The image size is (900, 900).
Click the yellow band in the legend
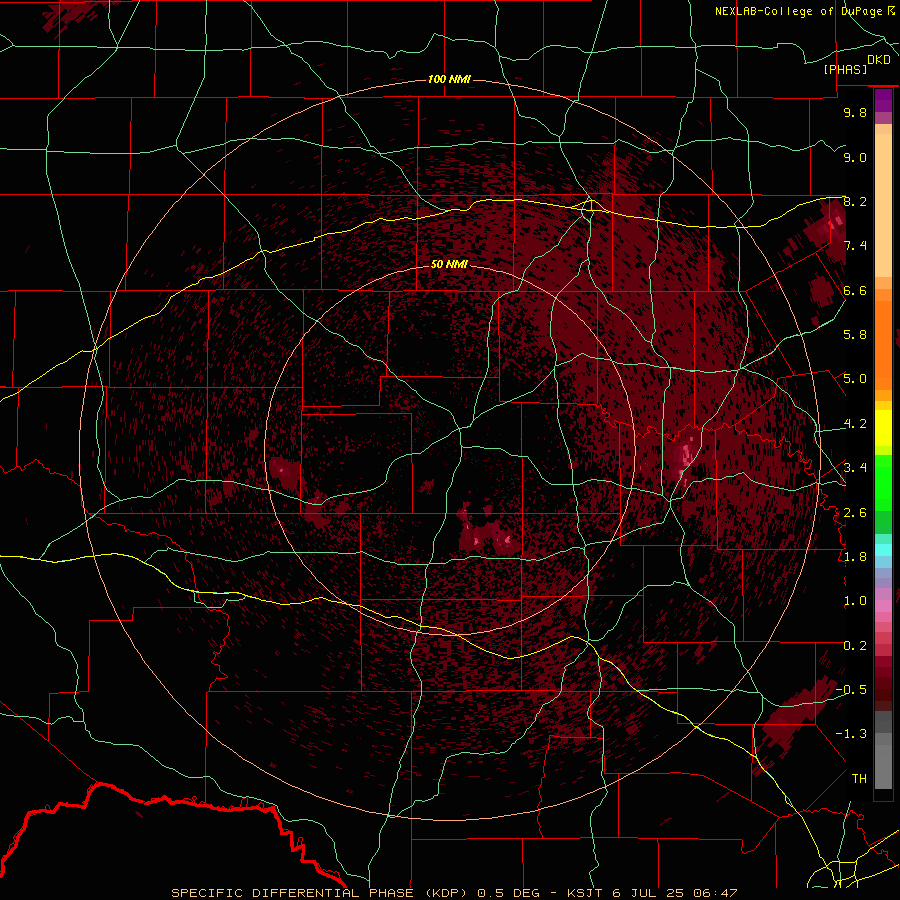tap(883, 428)
